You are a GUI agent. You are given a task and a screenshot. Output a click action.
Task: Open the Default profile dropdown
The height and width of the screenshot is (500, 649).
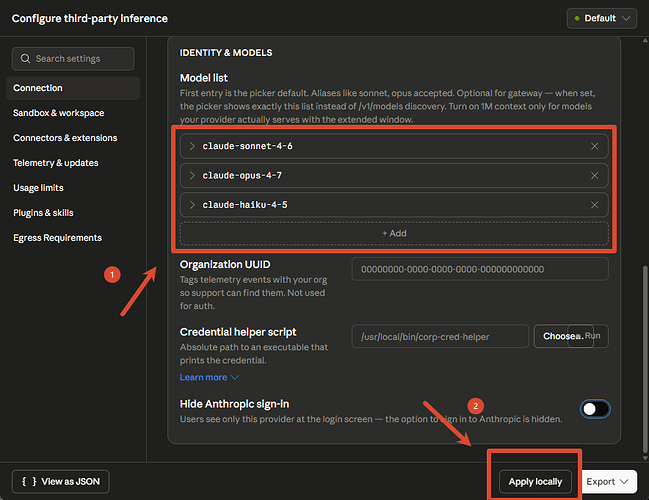(602, 19)
